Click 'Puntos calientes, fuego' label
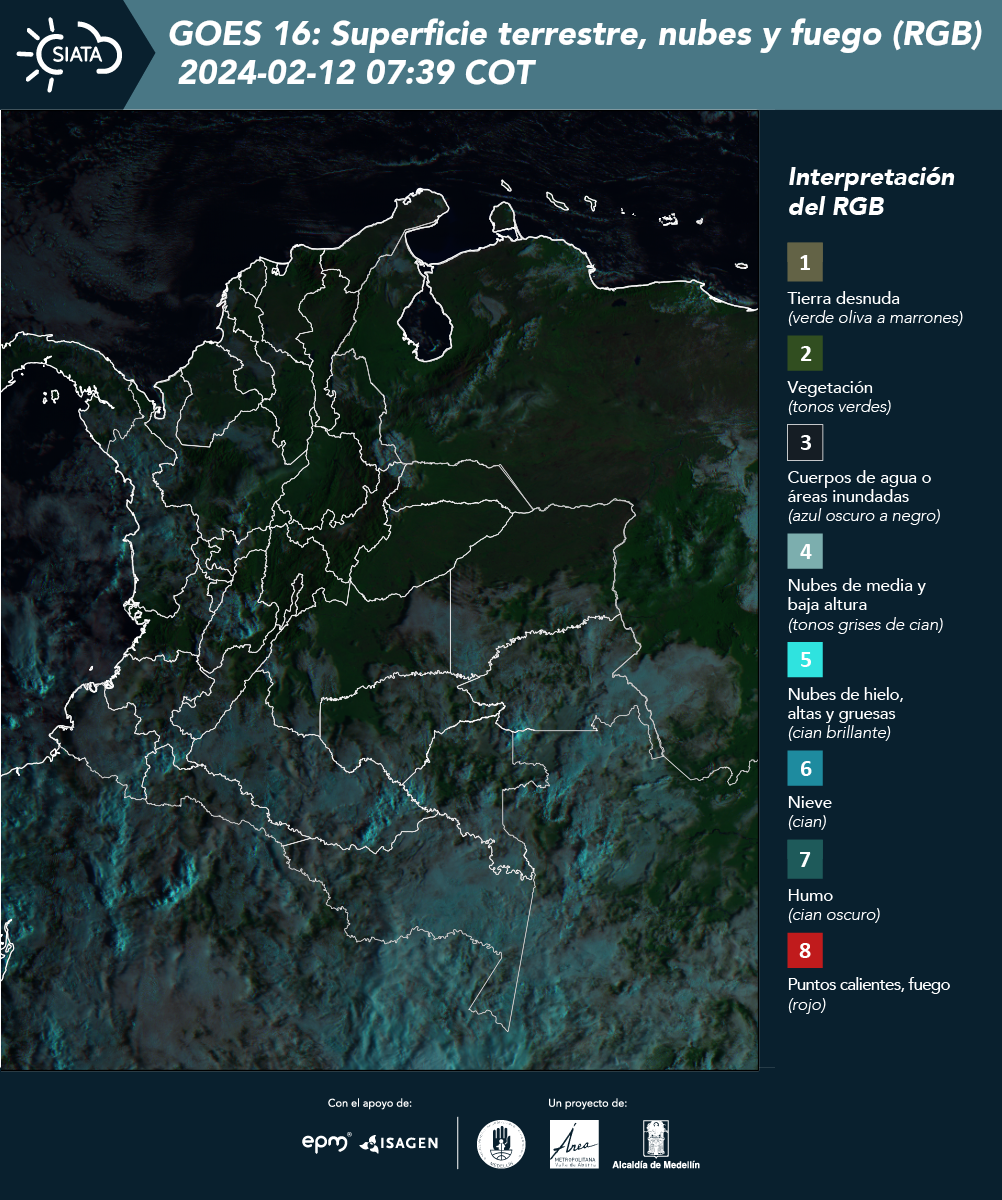1002x1200 pixels. coord(869,984)
